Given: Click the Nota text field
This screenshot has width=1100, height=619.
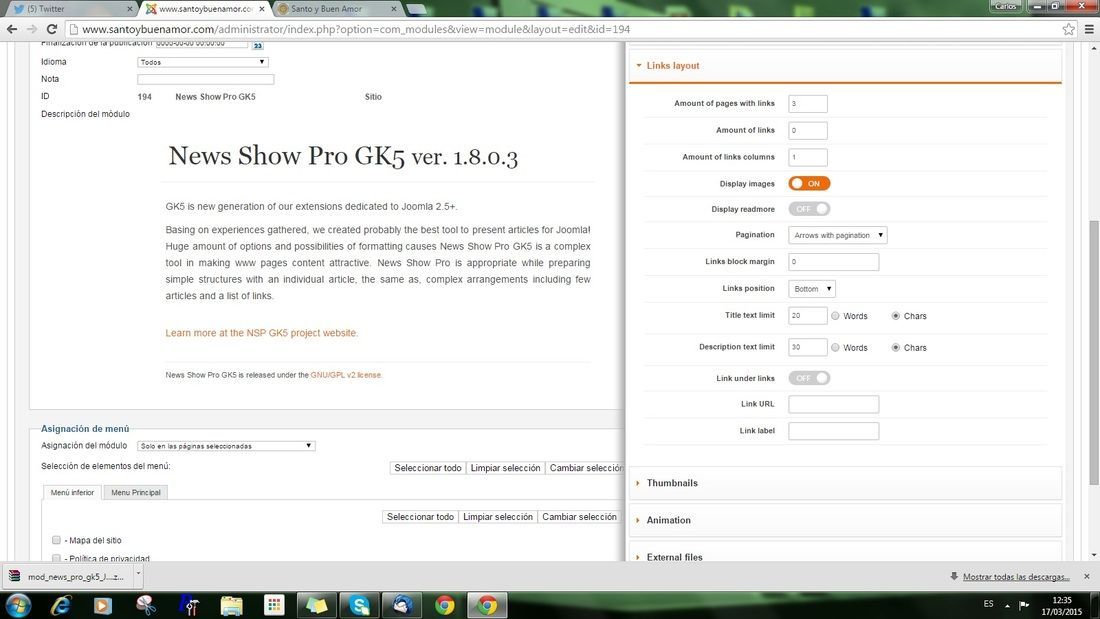Looking at the screenshot, I should click(x=206, y=79).
